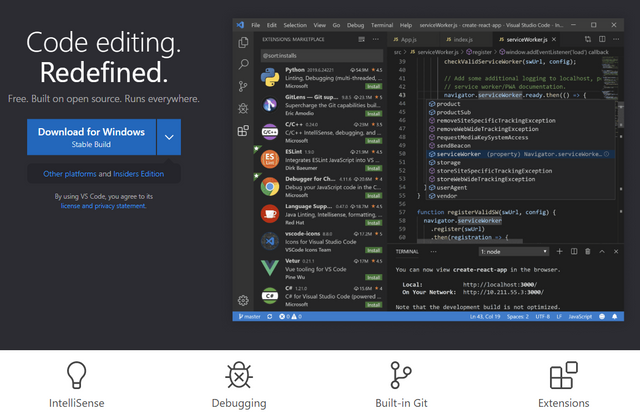Open the Manage gear icon in activity bar
The width and height of the screenshot is (640, 419).
coord(243,301)
